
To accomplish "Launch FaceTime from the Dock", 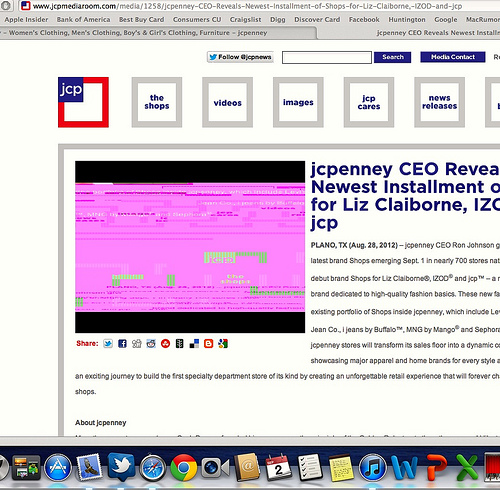I will pos(215,468).
